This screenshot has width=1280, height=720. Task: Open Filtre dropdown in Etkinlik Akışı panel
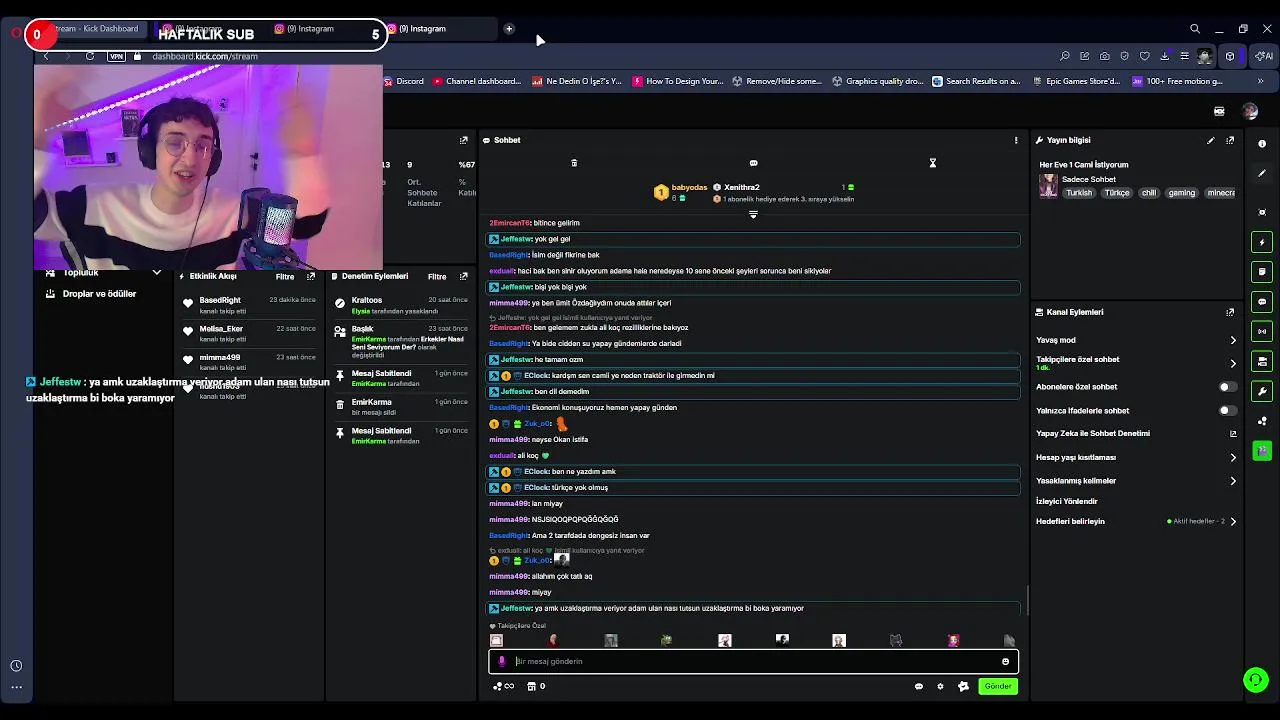[285, 277]
